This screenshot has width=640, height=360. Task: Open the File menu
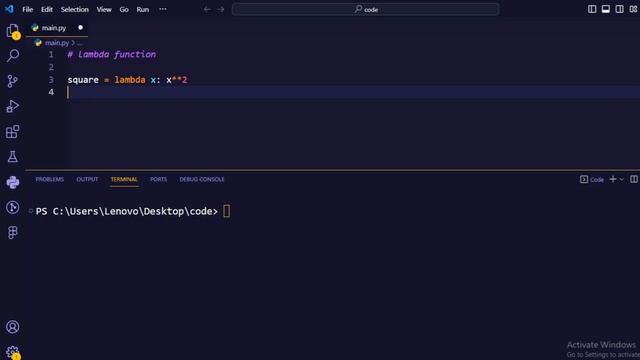click(28, 9)
